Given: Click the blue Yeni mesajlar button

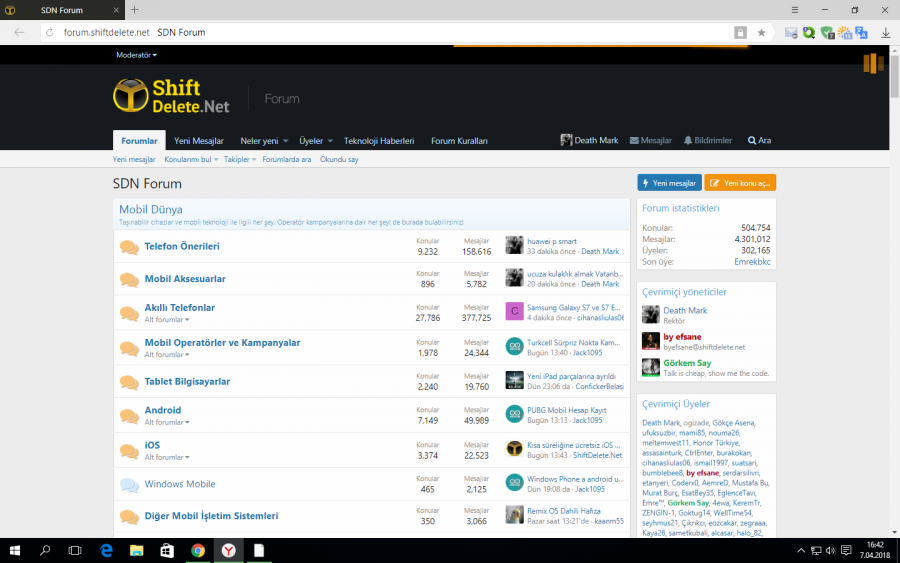Looking at the screenshot, I should [668, 183].
